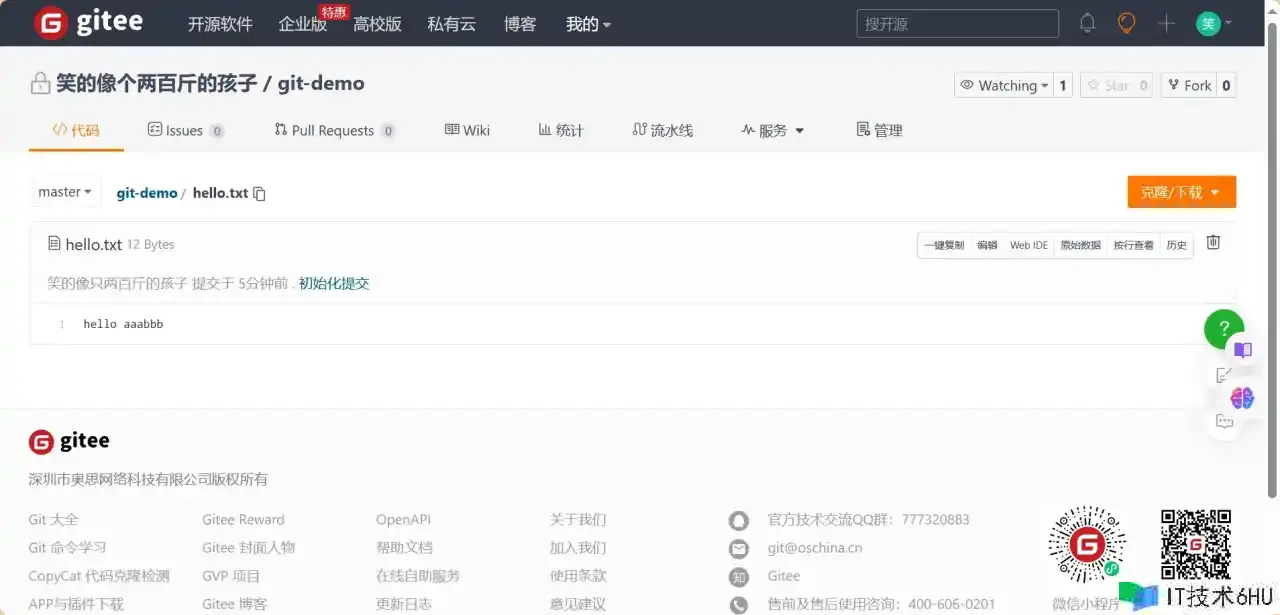
Task: Click the email envelope icon in footer
Action: 738,548
